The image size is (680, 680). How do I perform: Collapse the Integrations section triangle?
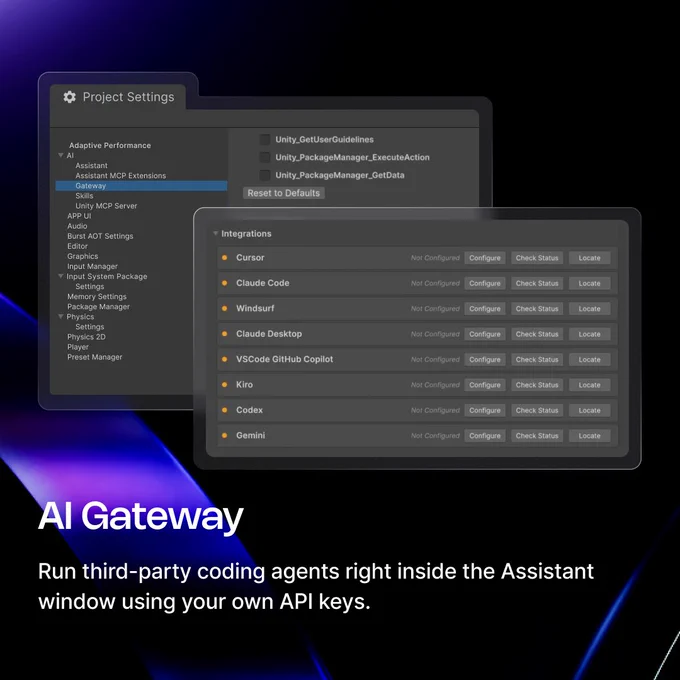click(215, 233)
